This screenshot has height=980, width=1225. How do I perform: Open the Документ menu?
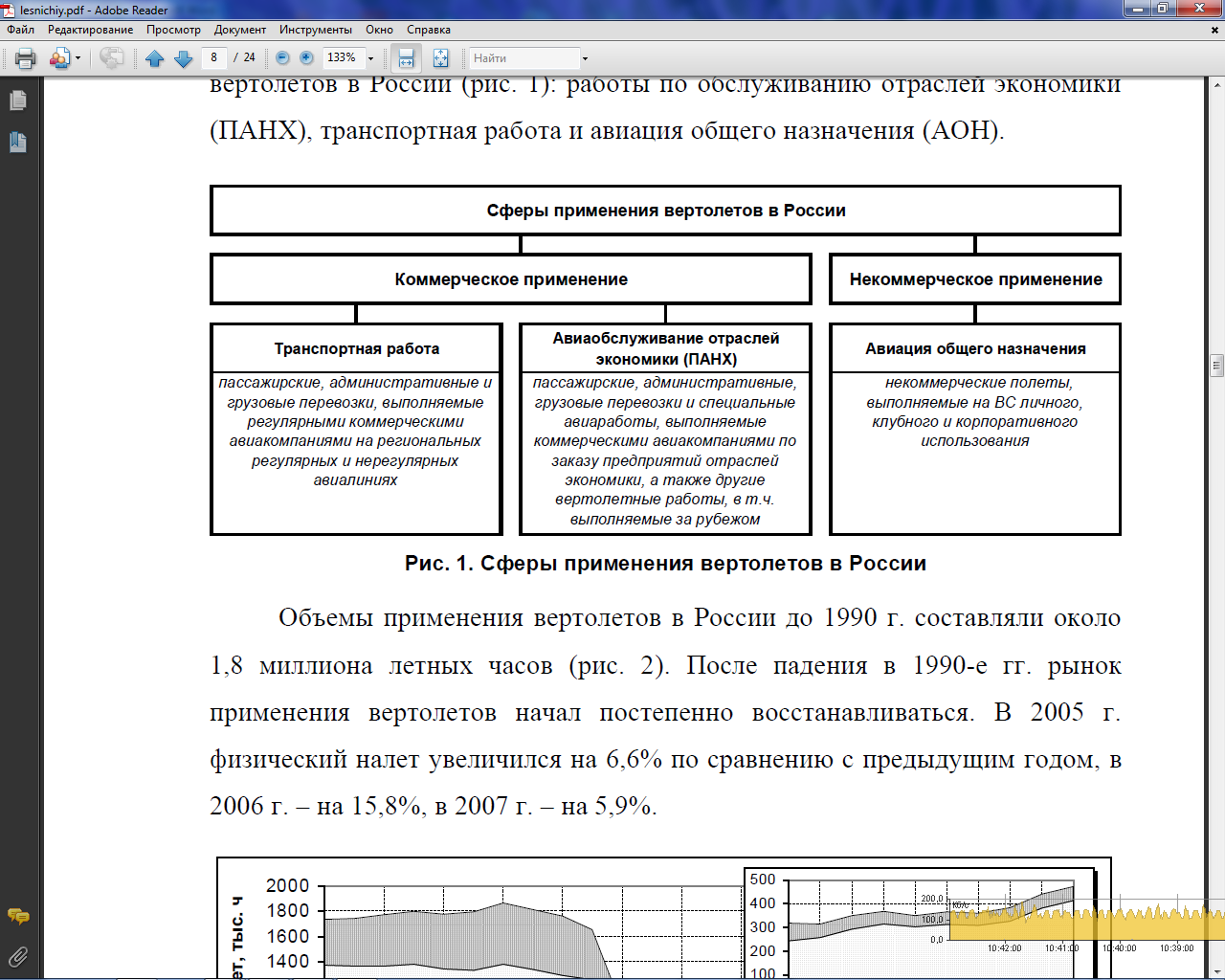coord(240,30)
